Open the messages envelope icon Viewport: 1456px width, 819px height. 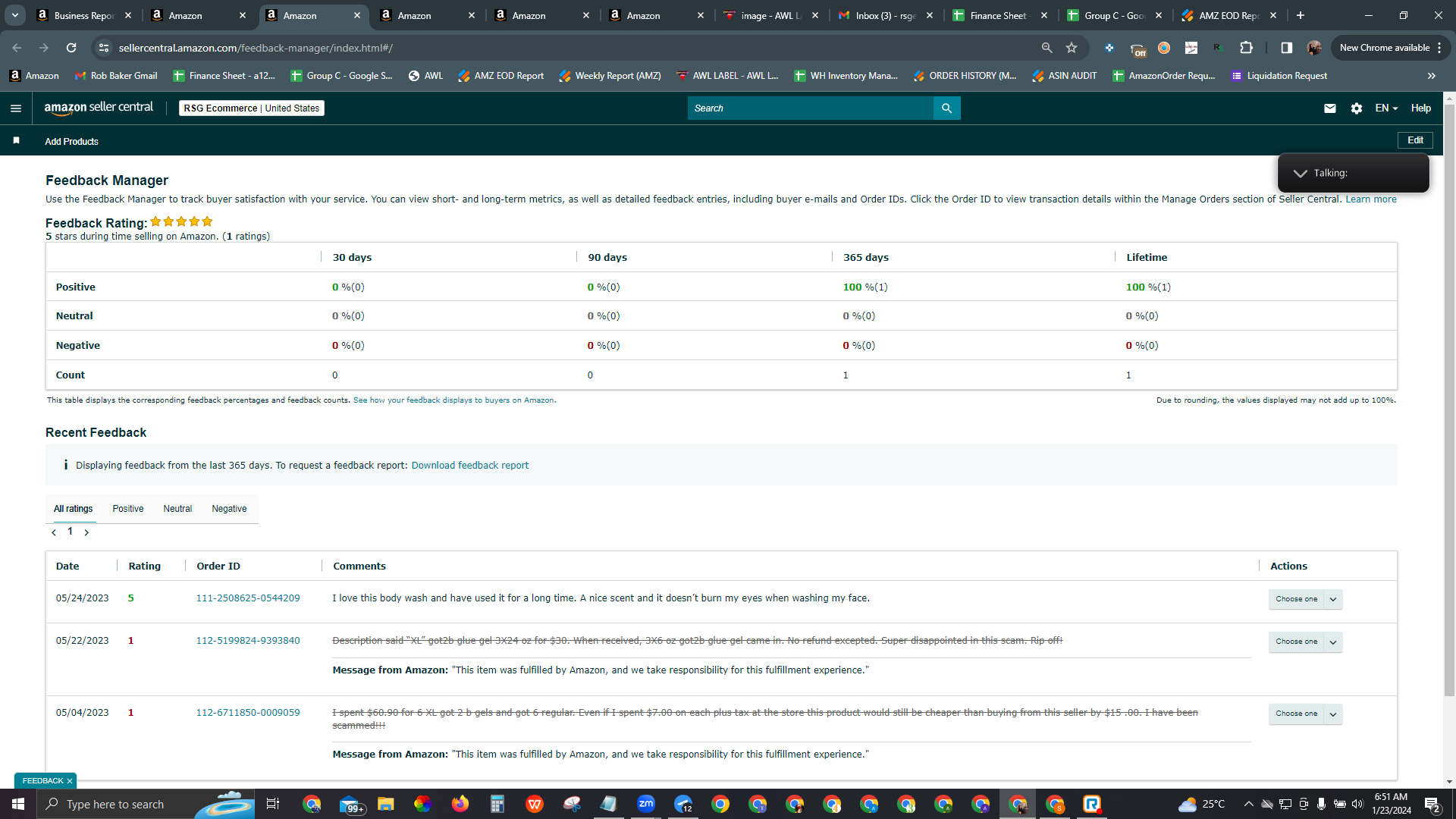[x=1329, y=108]
